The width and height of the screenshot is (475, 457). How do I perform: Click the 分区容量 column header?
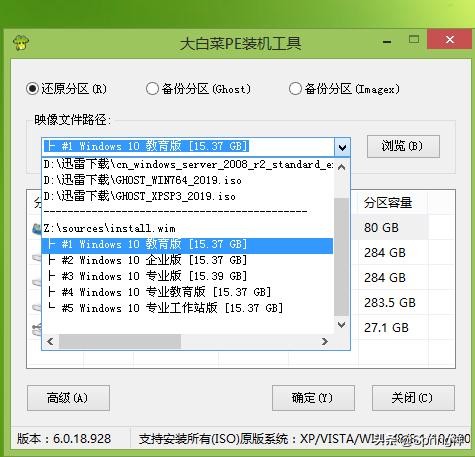[x=393, y=202]
